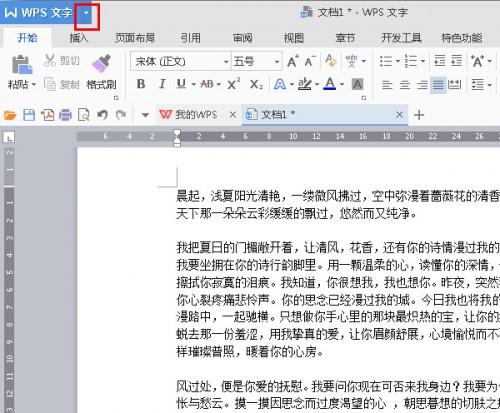
Task: Click the 粘贴 paste icon
Action: (22, 64)
